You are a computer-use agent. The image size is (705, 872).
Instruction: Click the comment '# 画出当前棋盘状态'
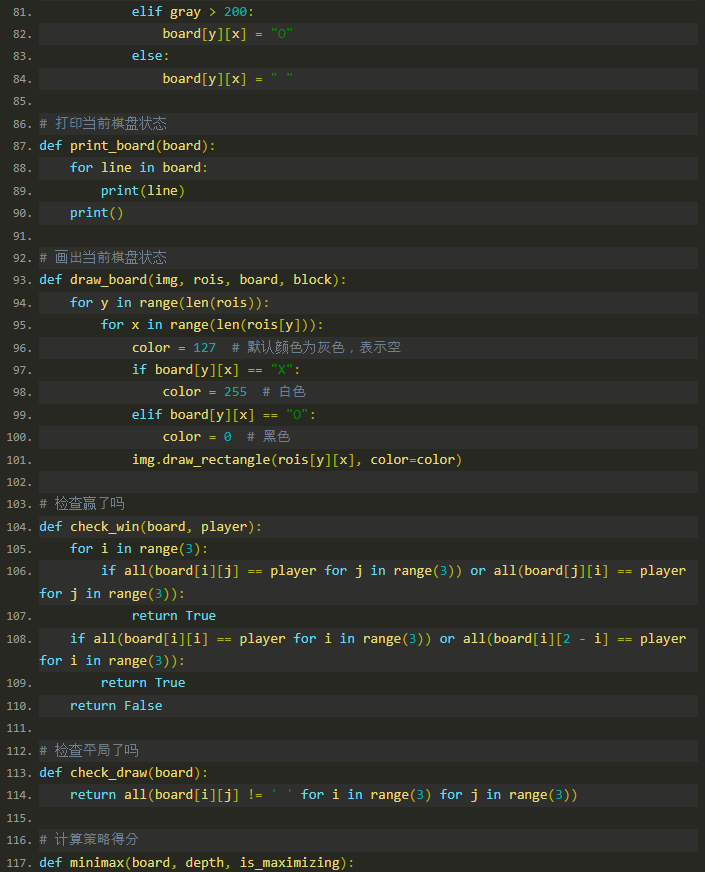[103, 257]
